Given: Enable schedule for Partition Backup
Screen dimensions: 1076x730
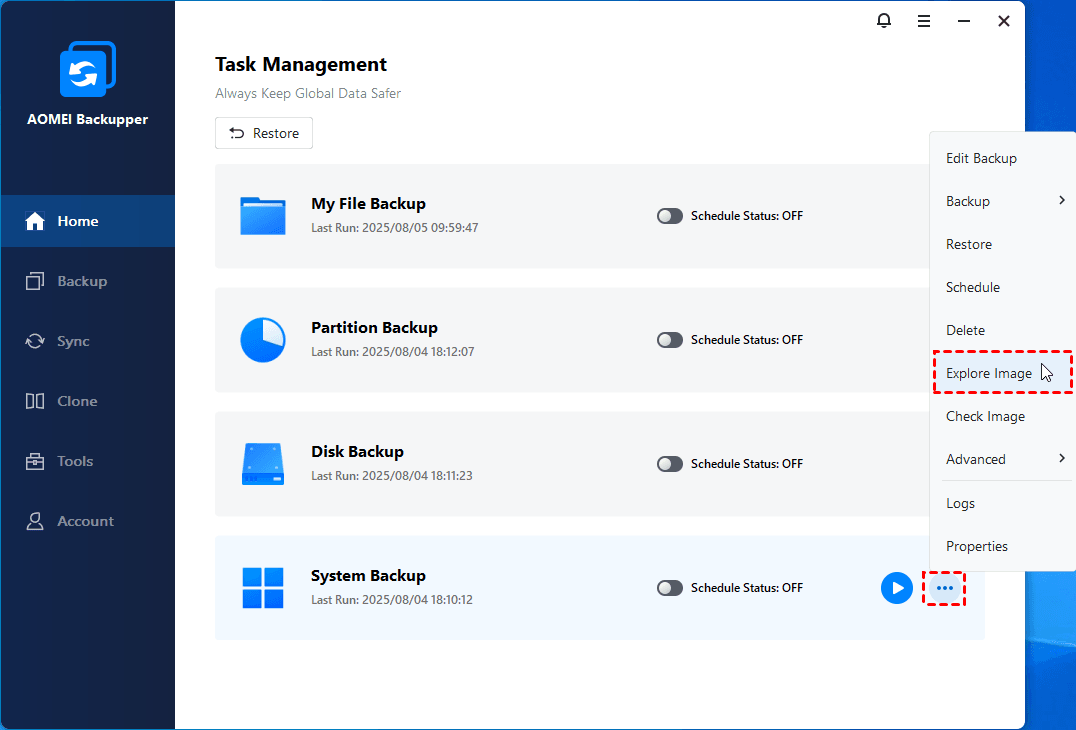Looking at the screenshot, I should tap(670, 340).
